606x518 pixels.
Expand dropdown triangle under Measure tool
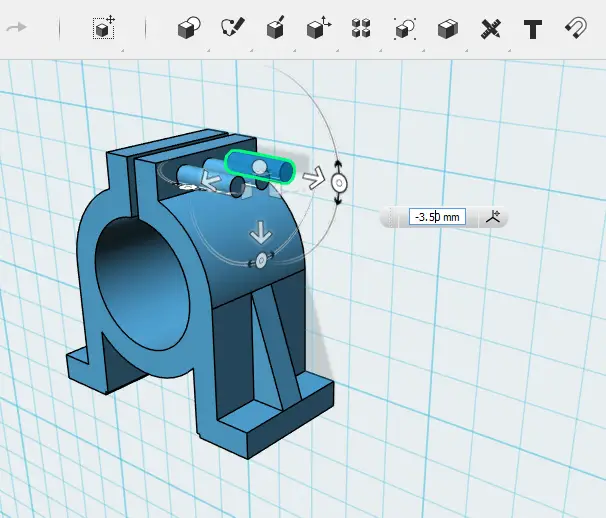tap(510, 51)
